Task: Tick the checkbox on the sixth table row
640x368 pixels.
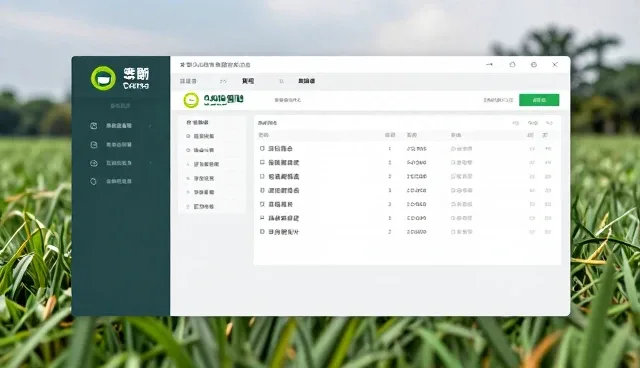Action: click(262, 218)
